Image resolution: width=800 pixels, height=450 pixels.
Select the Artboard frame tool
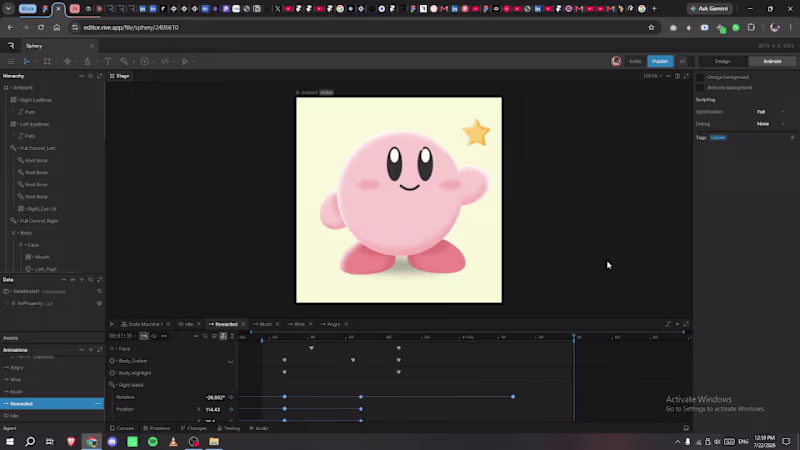tap(47, 61)
